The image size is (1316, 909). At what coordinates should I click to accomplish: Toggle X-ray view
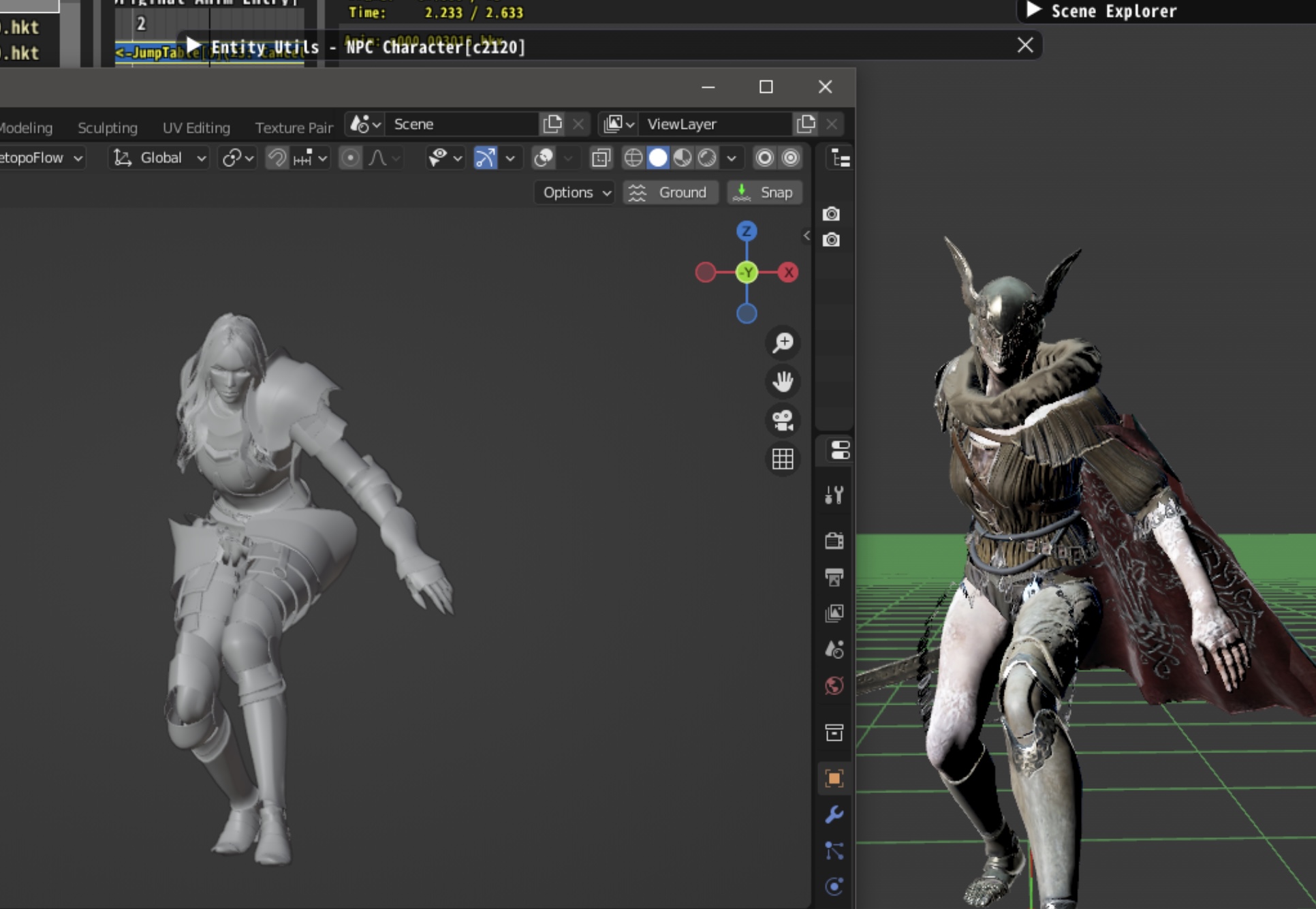click(x=601, y=158)
